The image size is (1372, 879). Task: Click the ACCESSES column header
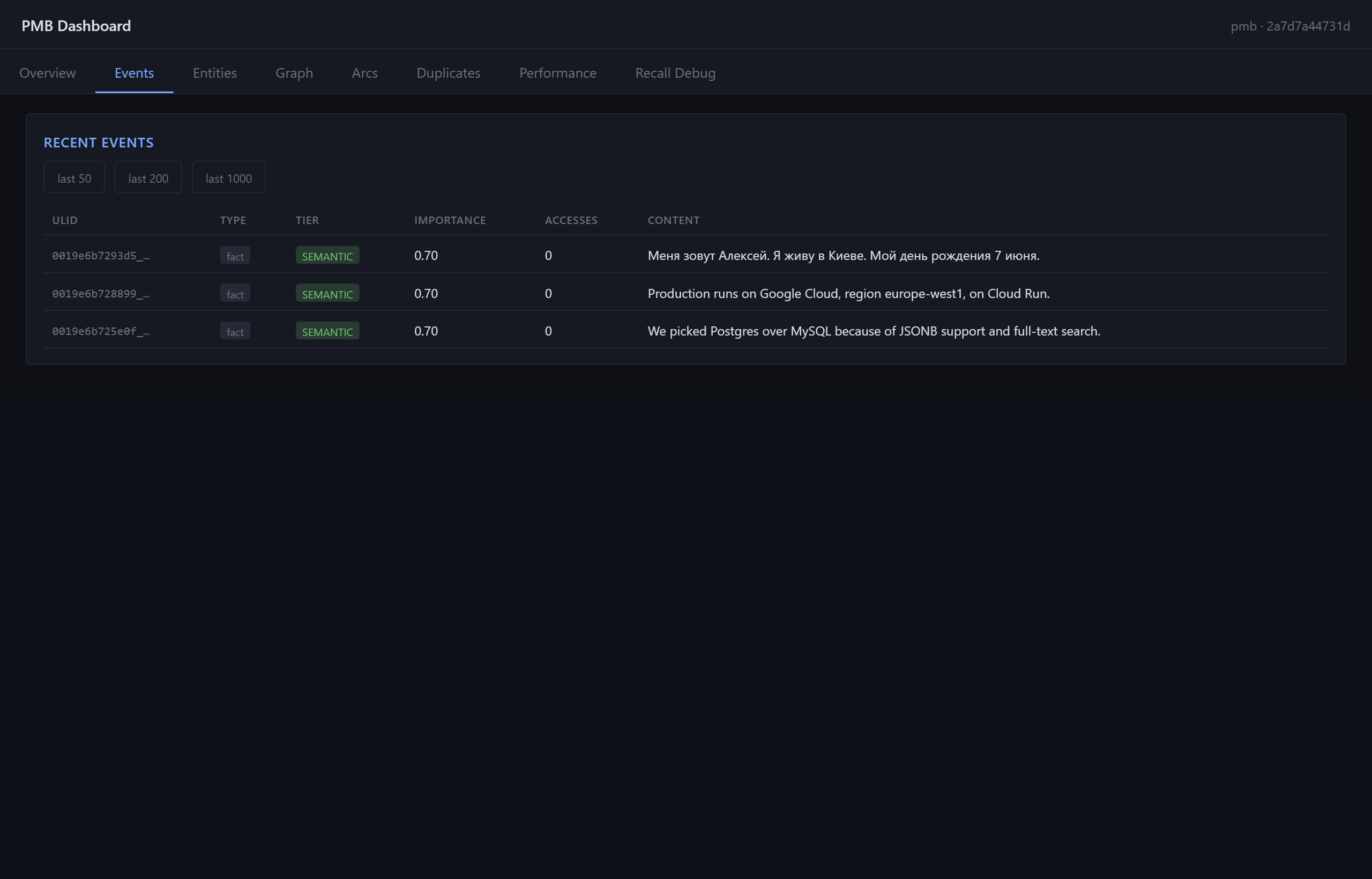(571, 220)
